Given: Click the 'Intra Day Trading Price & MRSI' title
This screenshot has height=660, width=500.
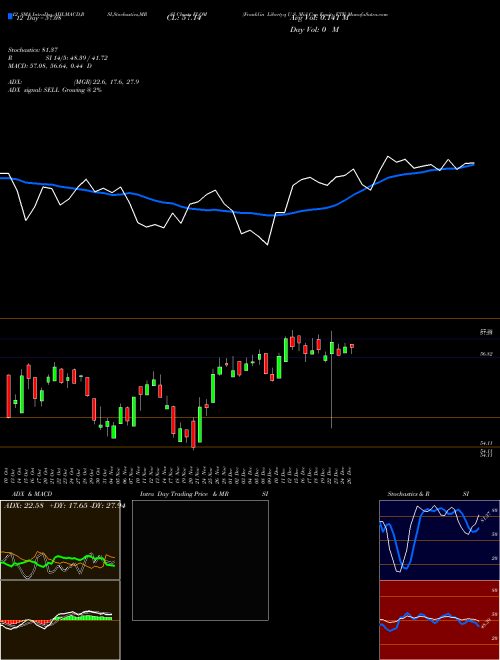Looking at the screenshot, I should (x=204, y=494).
